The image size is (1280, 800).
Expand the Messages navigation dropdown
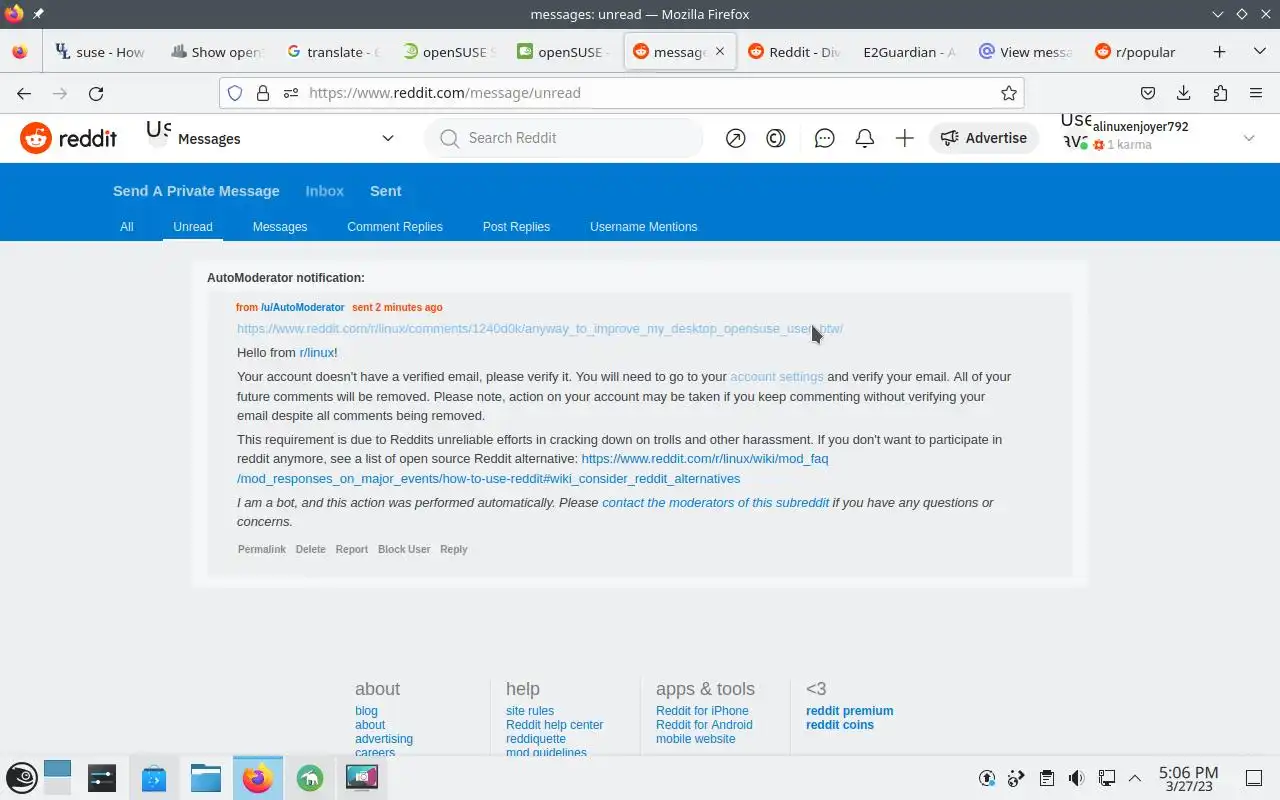point(388,138)
